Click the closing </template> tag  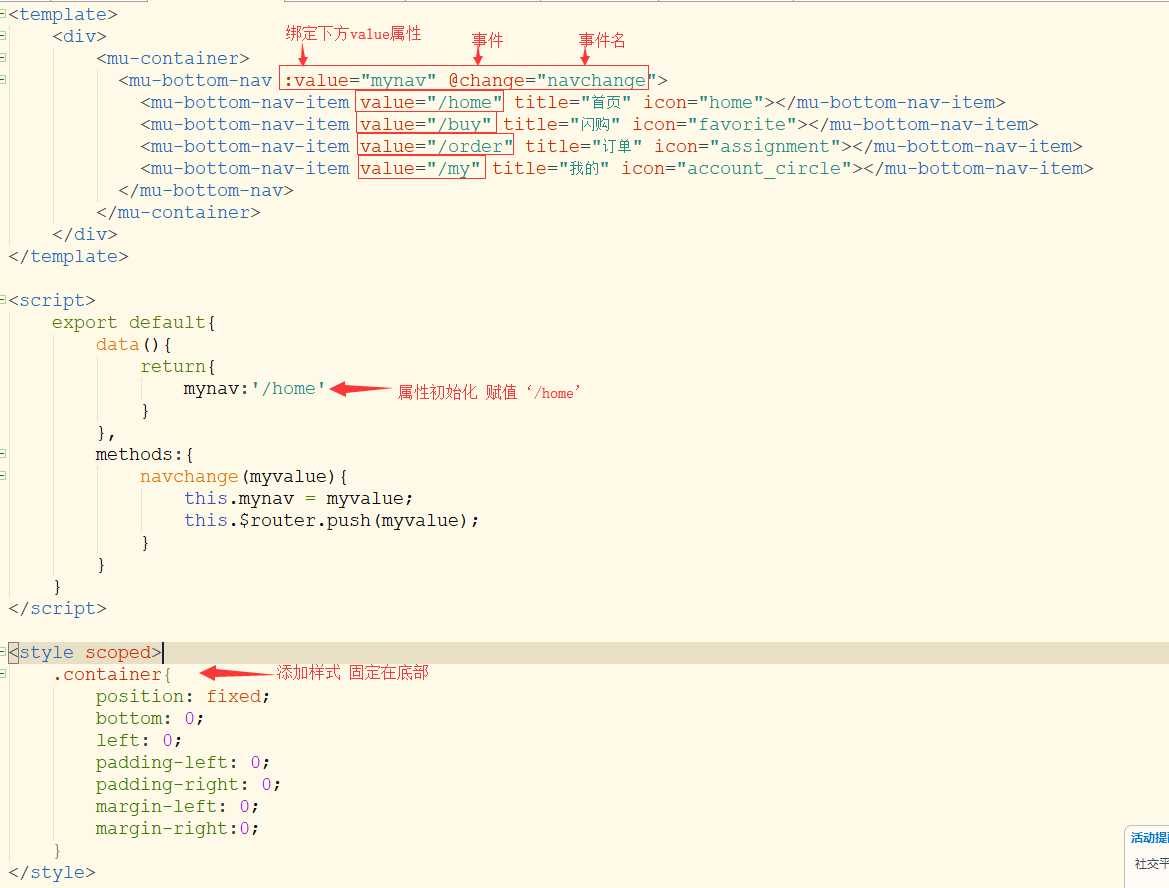(68, 256)
